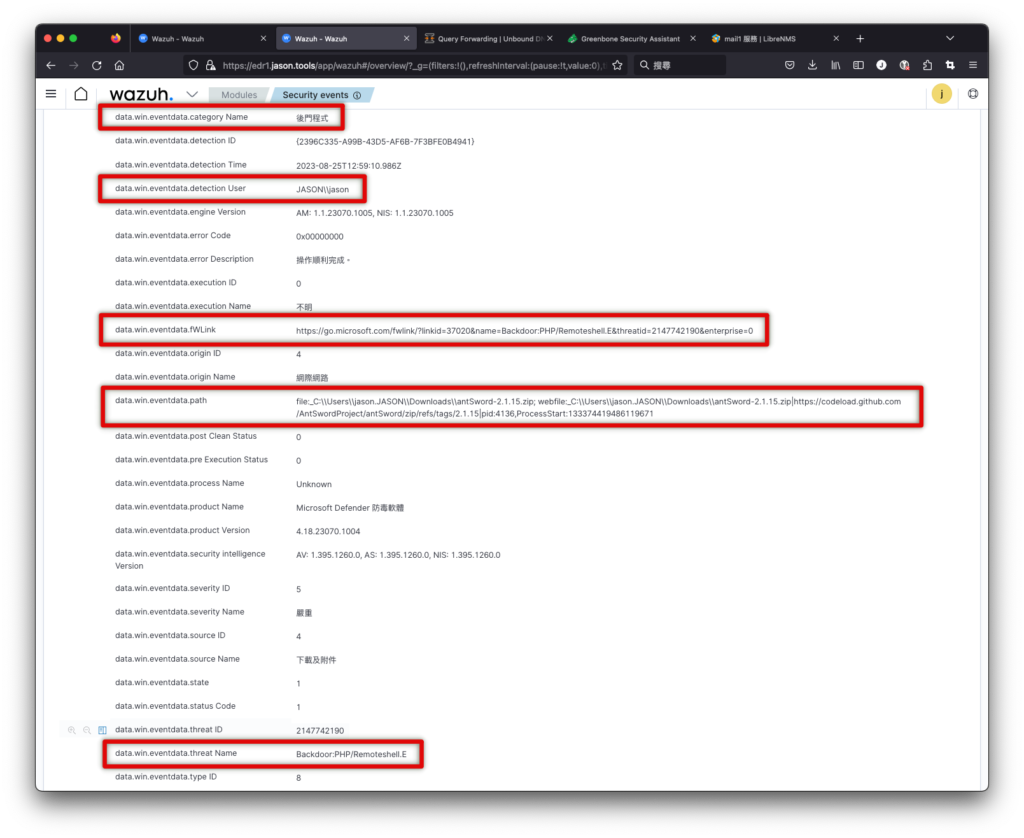Open the Firefox extensions puzzle icon
This screenshot has width=1024, height=838.
(927, 65)
